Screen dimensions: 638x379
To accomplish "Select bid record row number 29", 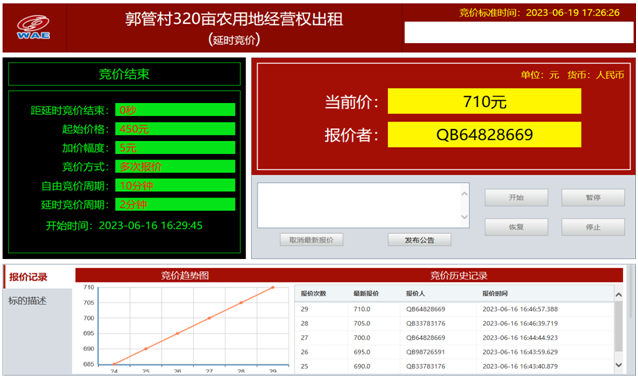I will point(454,309).
